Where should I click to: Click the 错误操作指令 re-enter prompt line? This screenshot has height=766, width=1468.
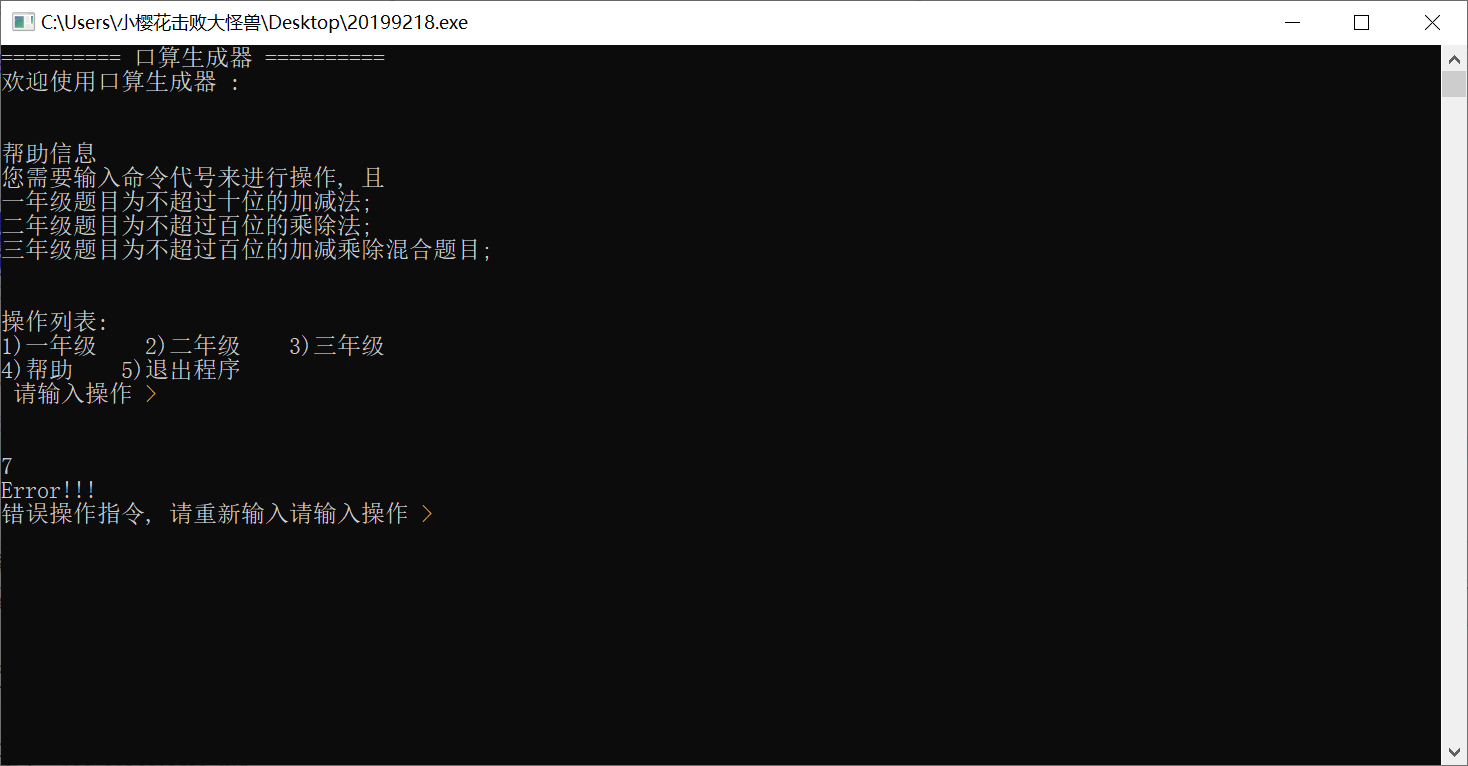point(217,514)
